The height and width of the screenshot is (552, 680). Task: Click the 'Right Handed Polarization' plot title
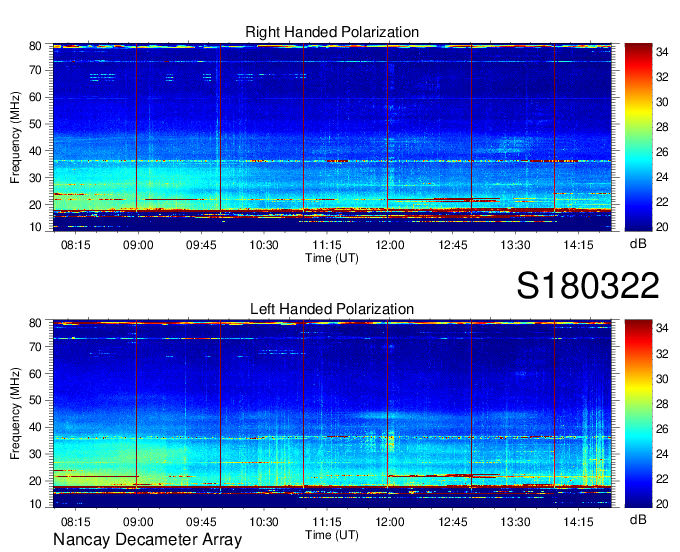[x=332, y=32]
